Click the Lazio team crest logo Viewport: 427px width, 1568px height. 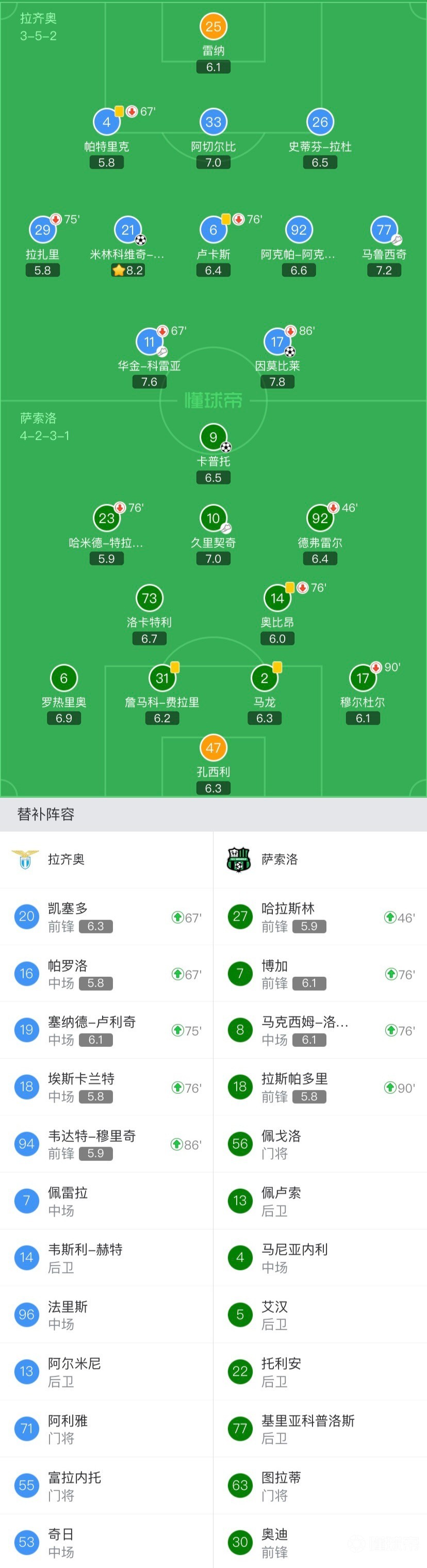pyautogui.click(x=26, y=859)
